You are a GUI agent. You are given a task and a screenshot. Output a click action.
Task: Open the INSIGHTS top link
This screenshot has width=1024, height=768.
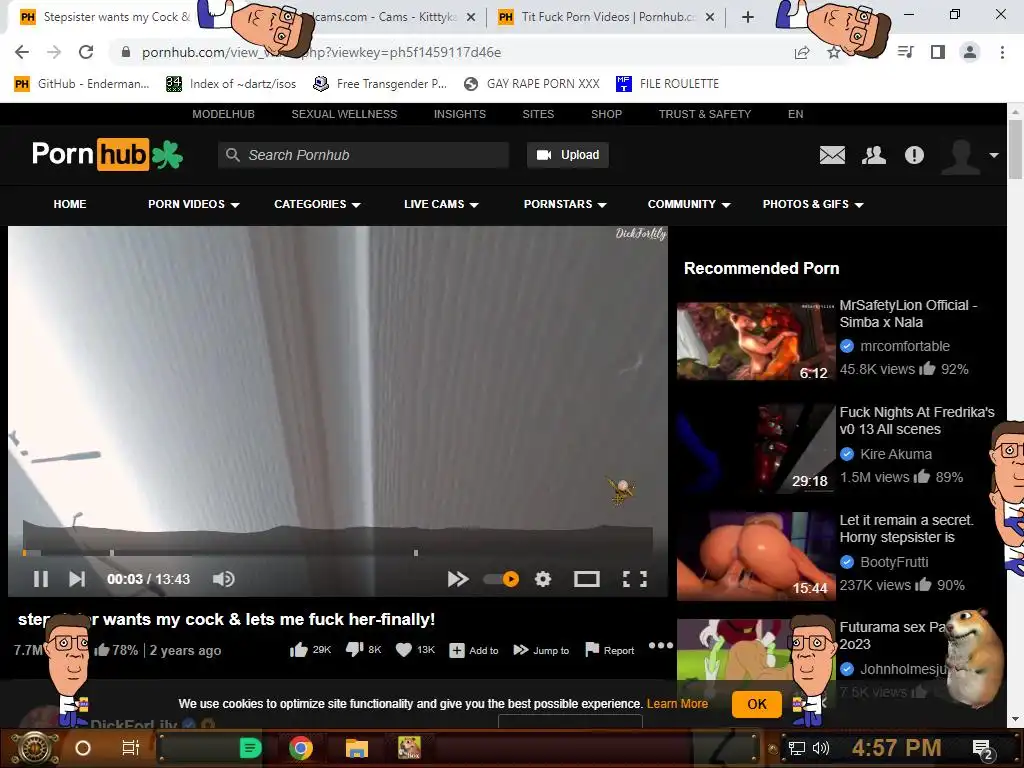click(x=460, y=114)
